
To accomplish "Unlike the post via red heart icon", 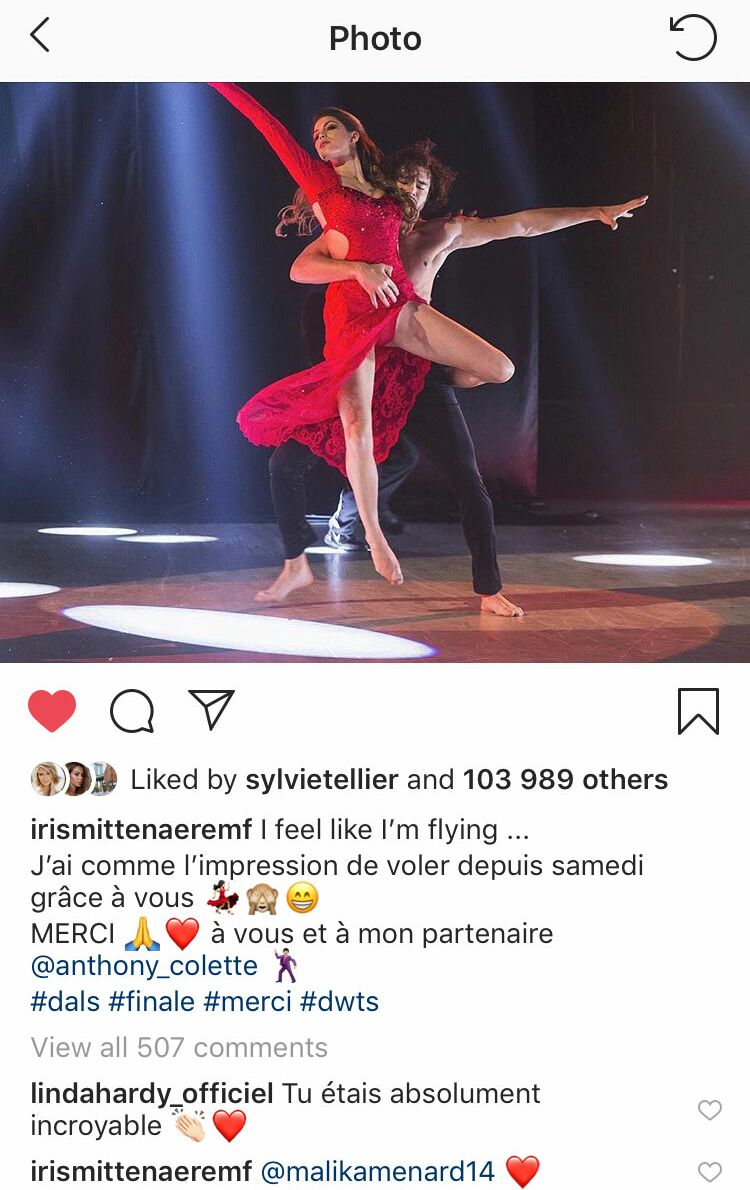I will coord(52,710).
